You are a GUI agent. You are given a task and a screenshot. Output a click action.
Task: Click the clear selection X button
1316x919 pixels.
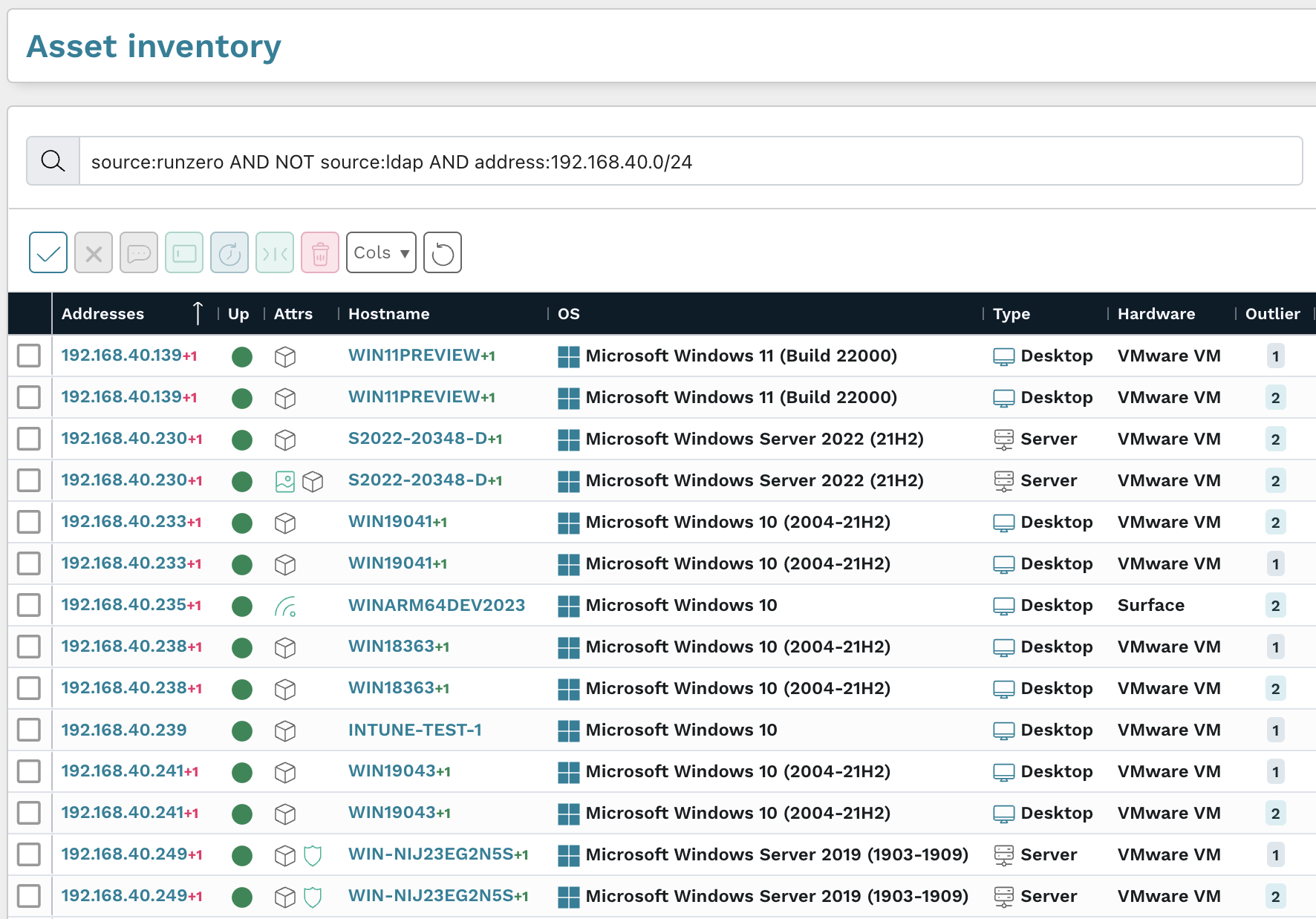pos(94,252)
